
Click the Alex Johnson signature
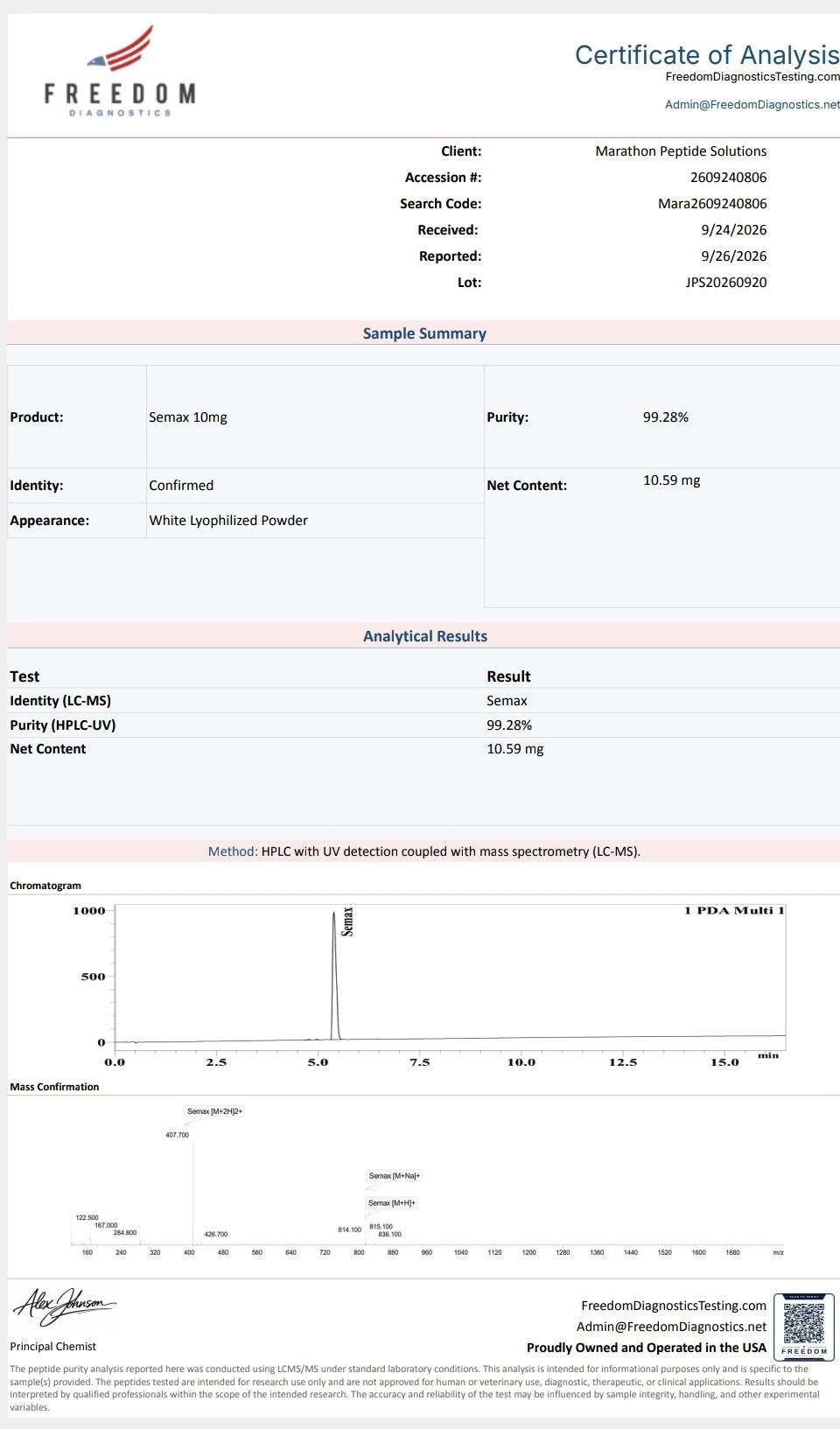(65, 1307)
